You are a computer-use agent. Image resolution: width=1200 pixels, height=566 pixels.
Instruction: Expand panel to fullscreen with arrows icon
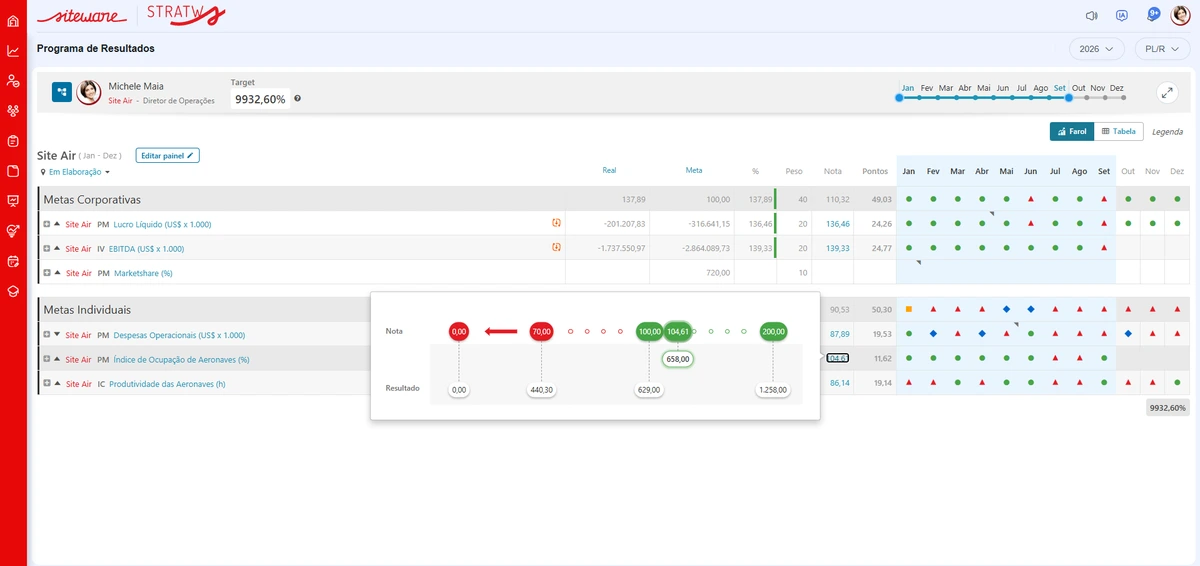point(1167,92)
